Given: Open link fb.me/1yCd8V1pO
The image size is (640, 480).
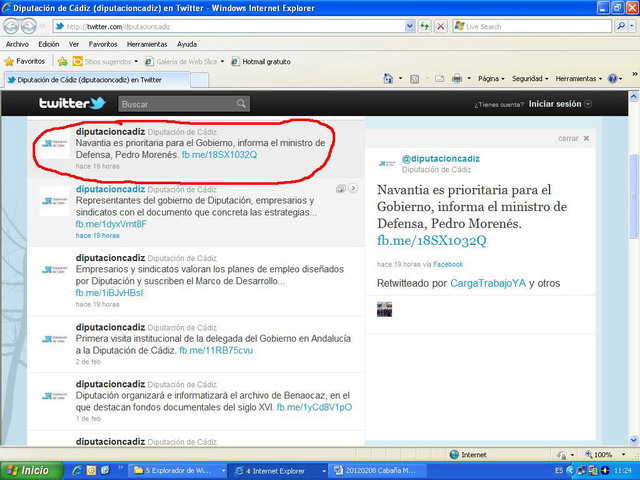Looking at the screenshot, I should [x=314, y=407].
